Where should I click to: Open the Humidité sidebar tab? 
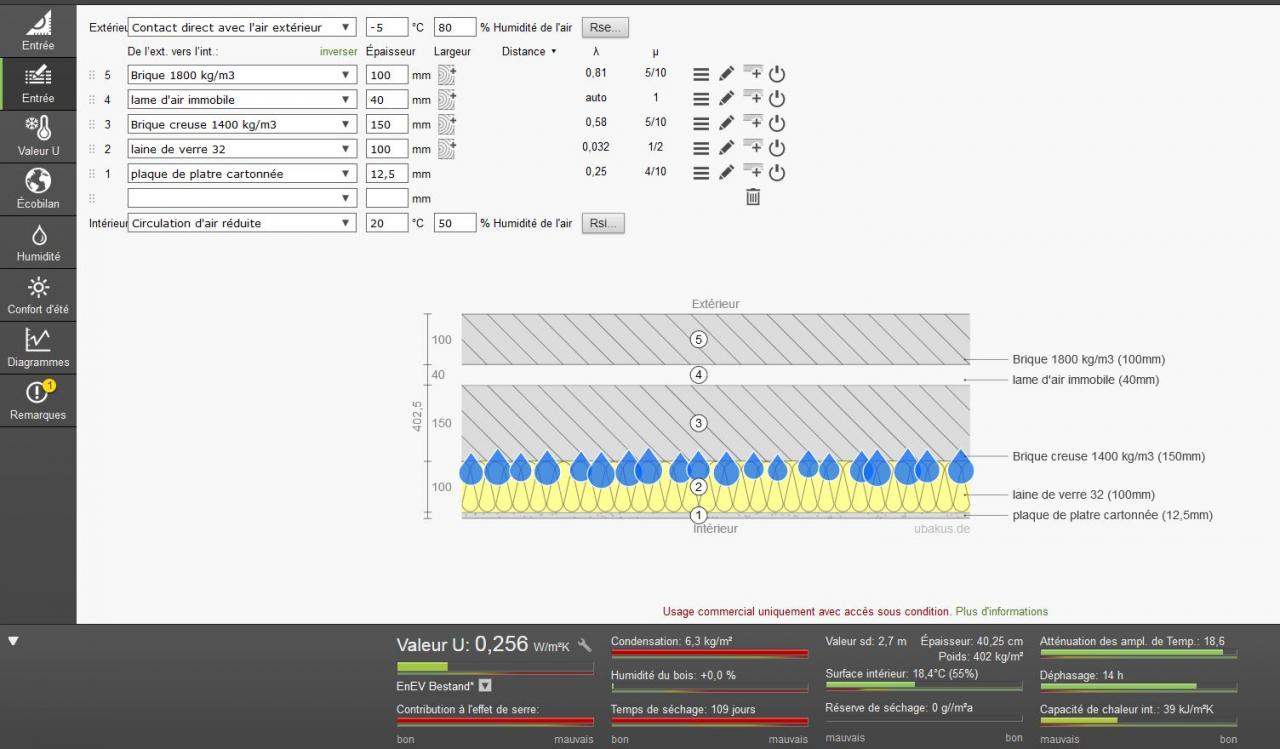click(38, 242)
